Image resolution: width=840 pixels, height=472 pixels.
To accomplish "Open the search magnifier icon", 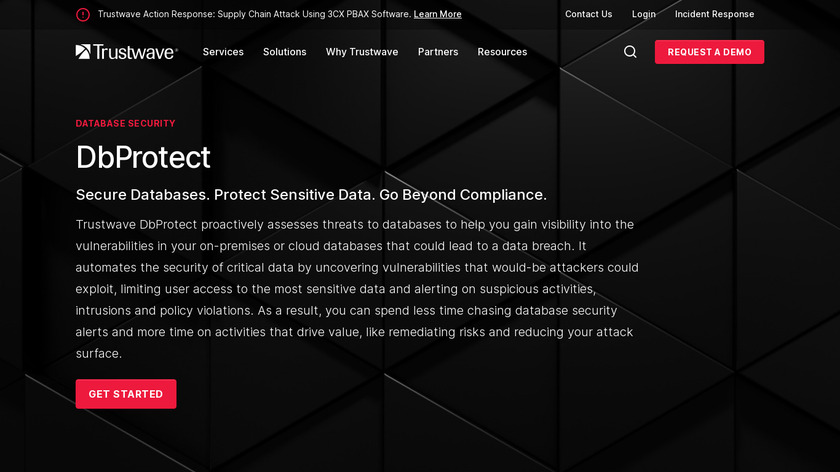I will click(x=630, y=52).
